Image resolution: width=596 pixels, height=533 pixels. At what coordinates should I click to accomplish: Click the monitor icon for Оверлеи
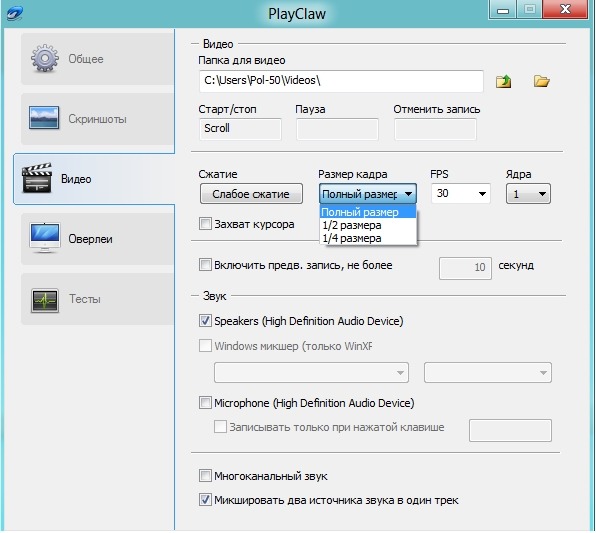tap(45, 238)
